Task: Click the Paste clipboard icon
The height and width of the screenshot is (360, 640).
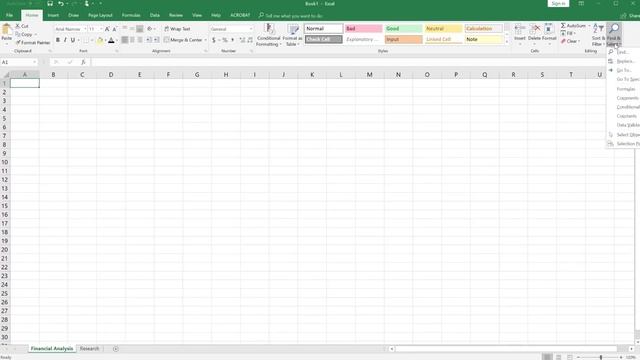Action: point(7,29)
